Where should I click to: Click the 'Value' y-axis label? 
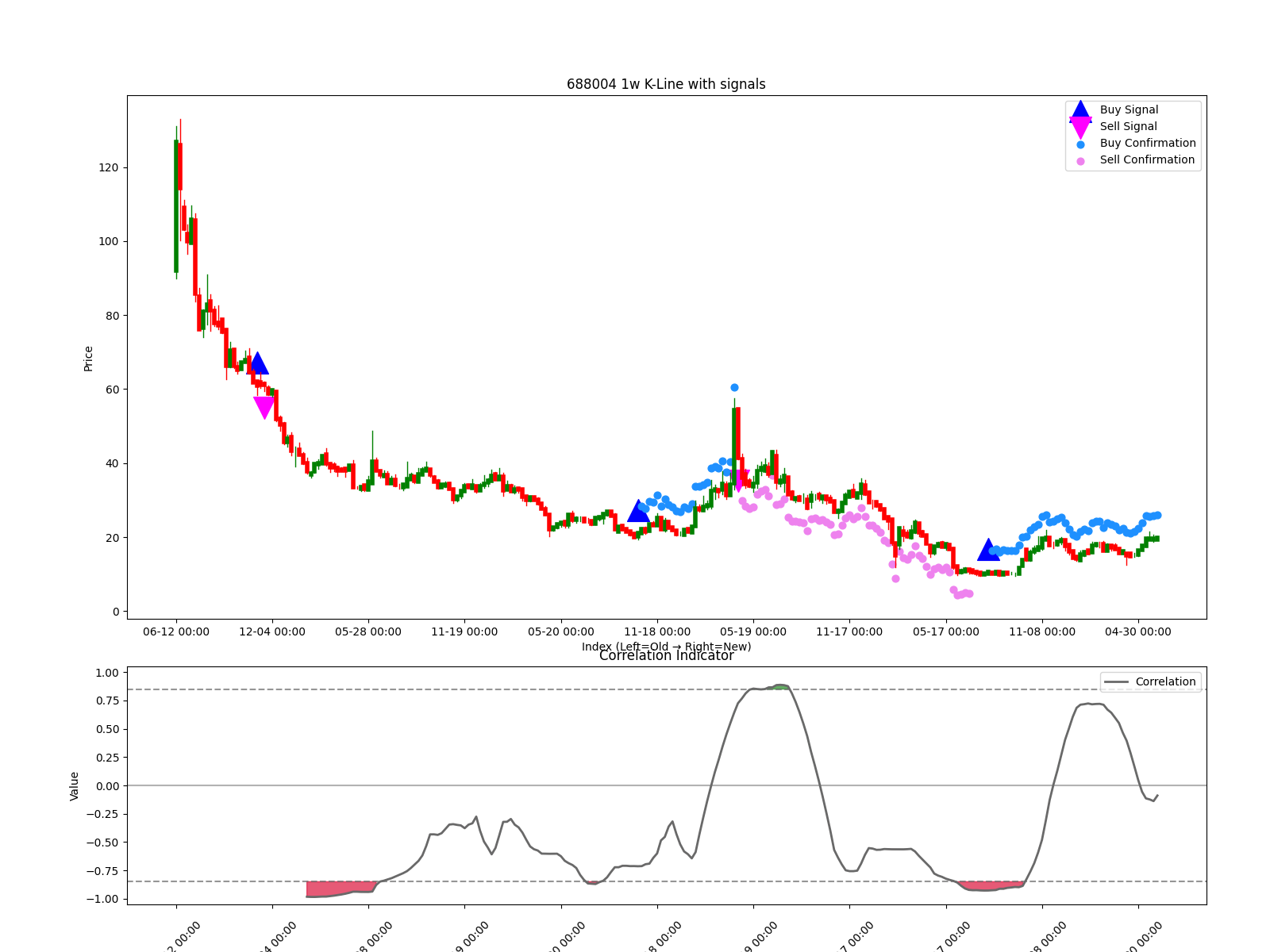(75, 786)
